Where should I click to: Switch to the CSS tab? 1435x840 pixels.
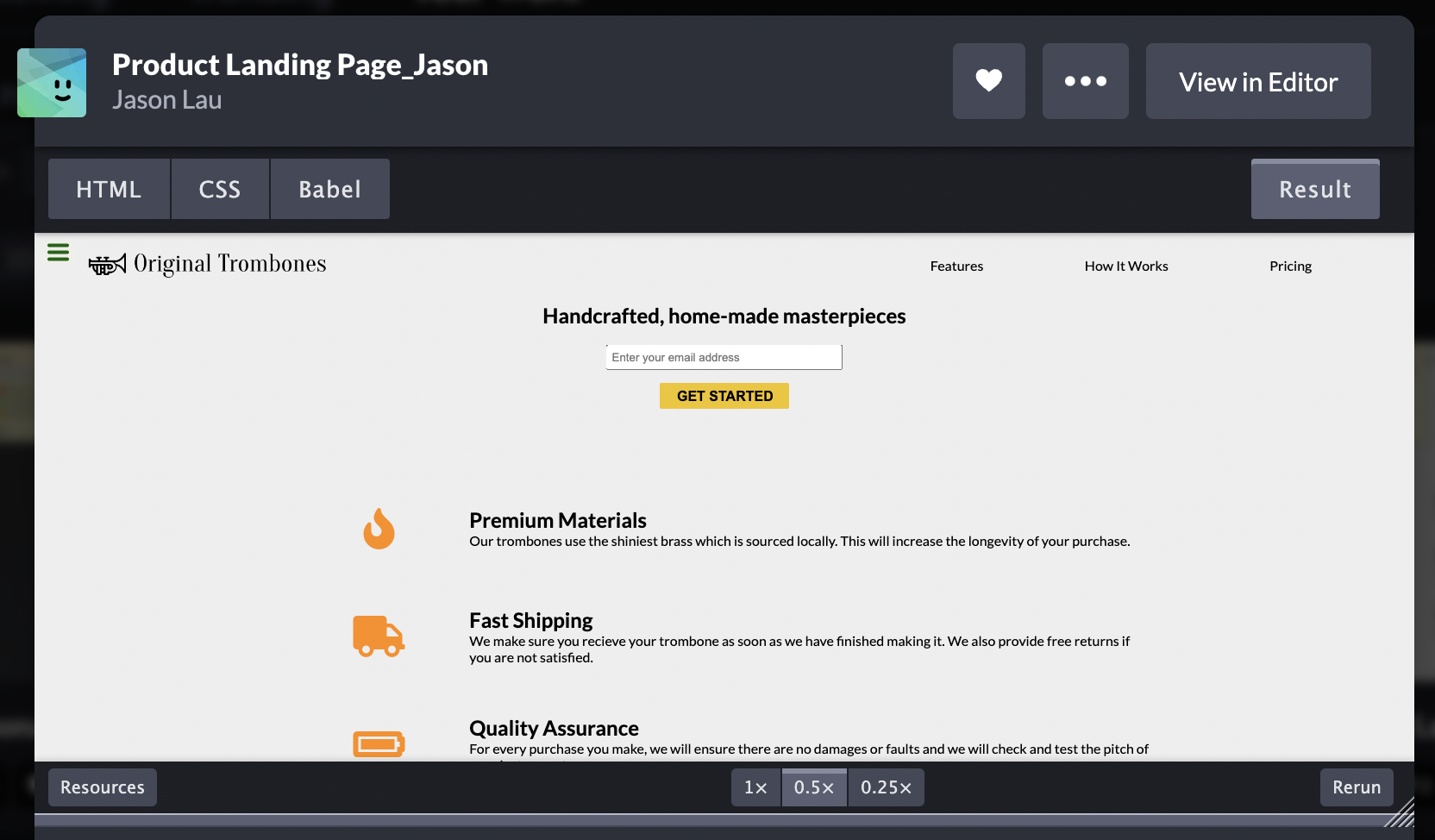[220, 189]
